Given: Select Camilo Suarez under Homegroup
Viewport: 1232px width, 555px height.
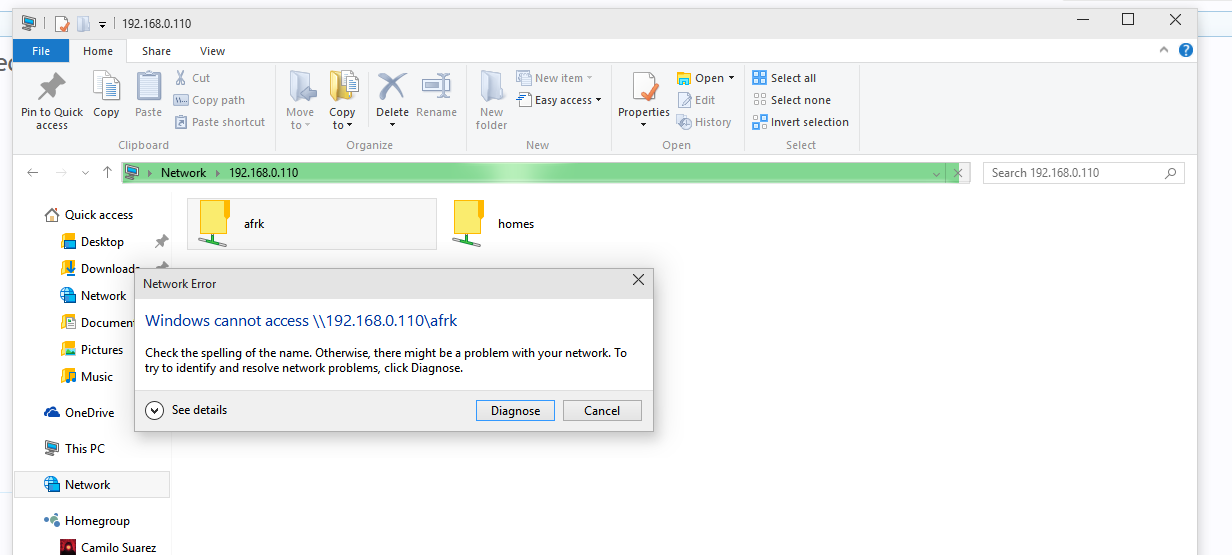Looking at the screenshot, I should [x=119, y=548].
